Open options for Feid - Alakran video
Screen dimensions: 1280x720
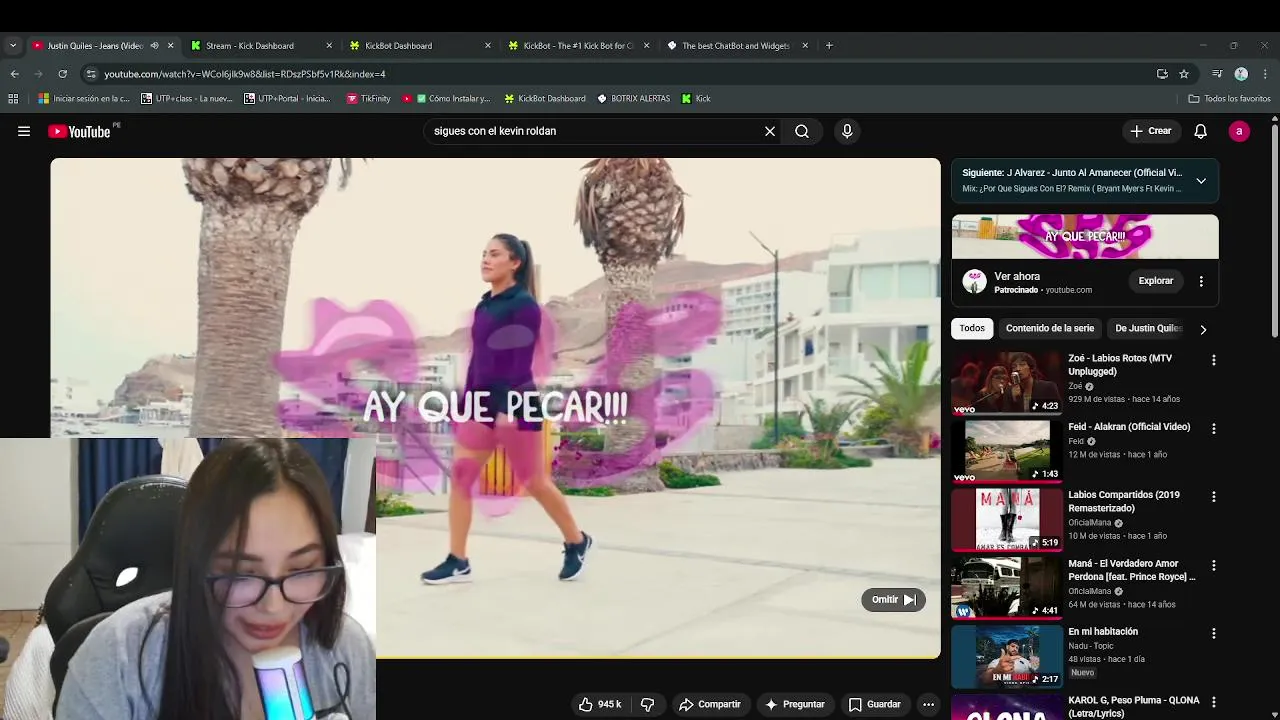[x=1214, y=428]
